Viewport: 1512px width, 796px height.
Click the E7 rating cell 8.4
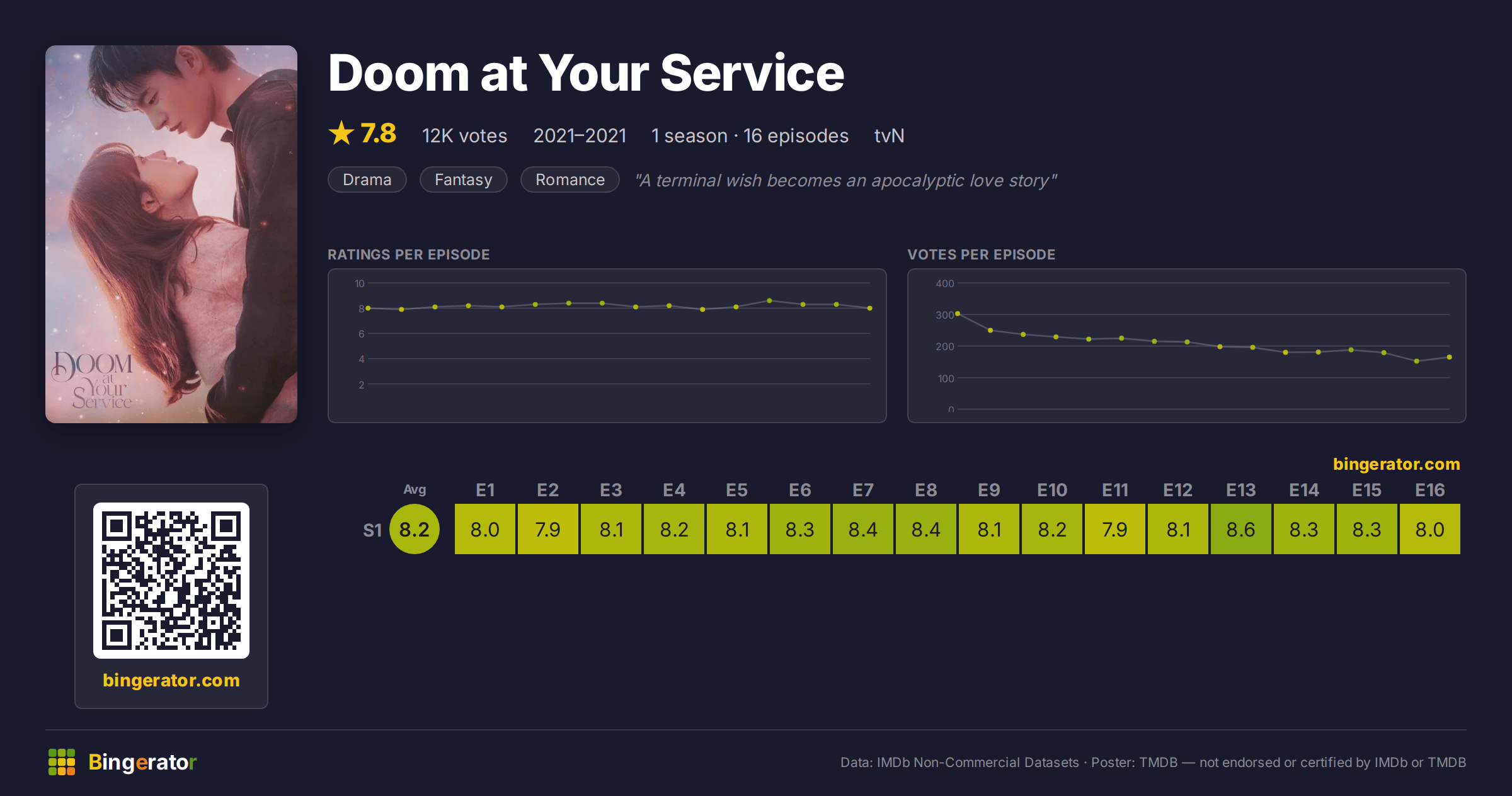coord(863,529)
